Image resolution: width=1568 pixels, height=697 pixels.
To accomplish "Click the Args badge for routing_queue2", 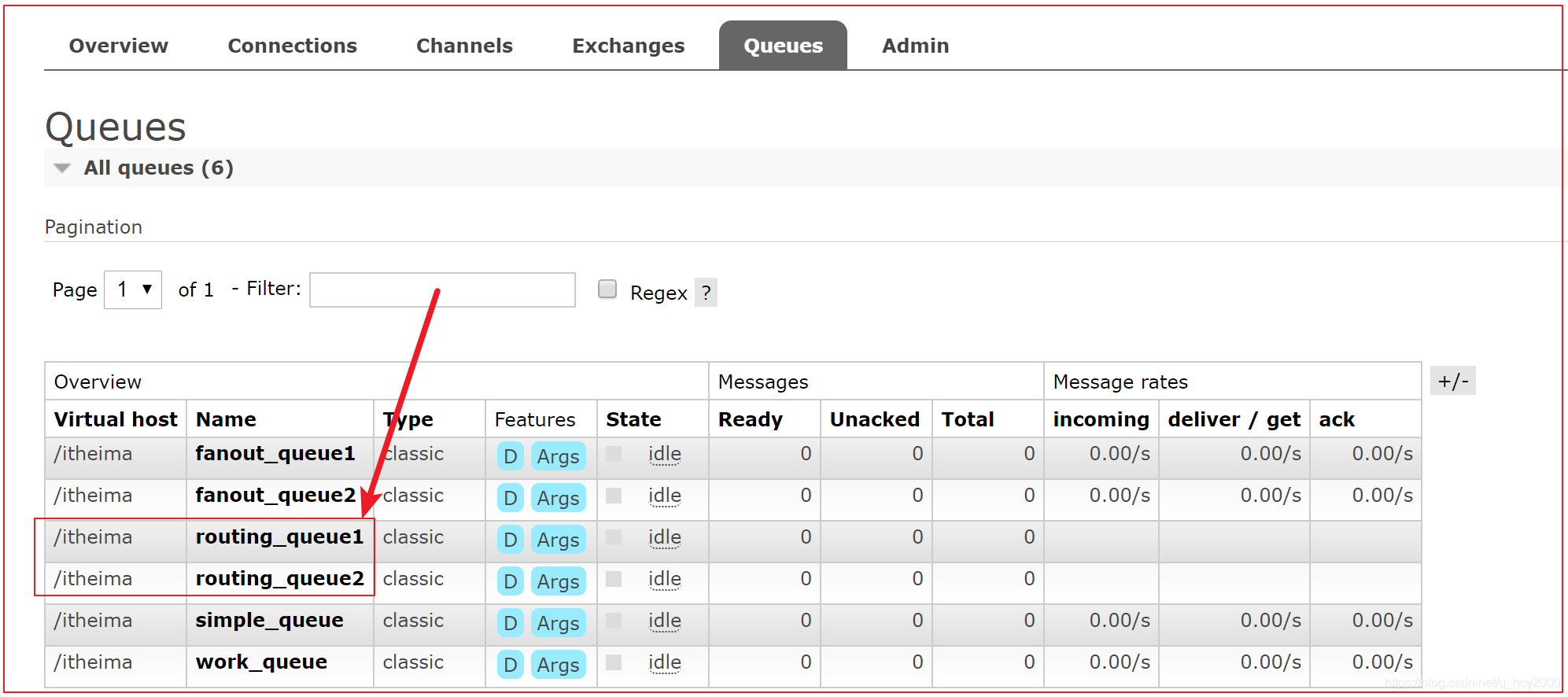I will [558, 581].
